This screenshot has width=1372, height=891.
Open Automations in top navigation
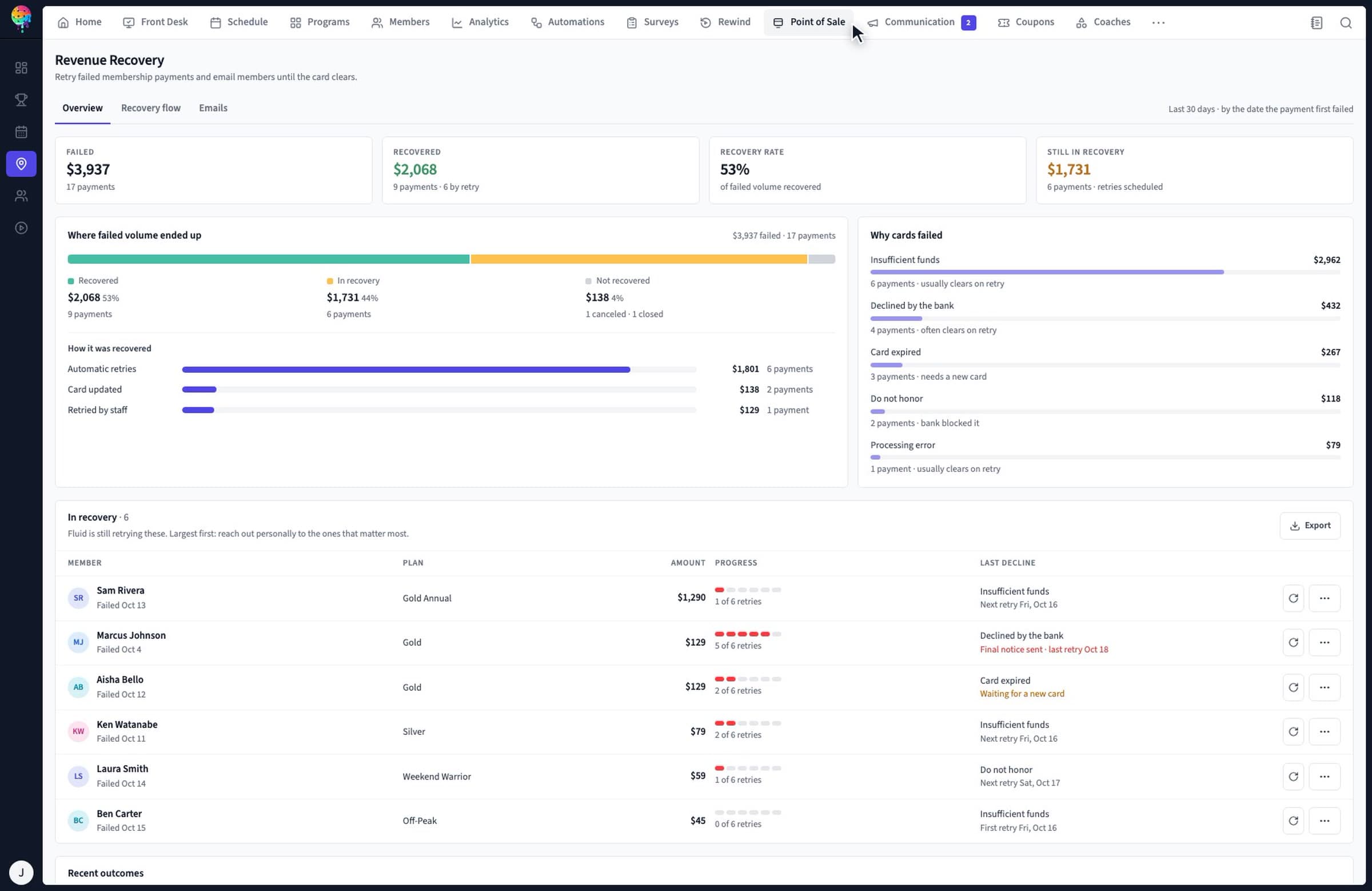pos(567,22)
